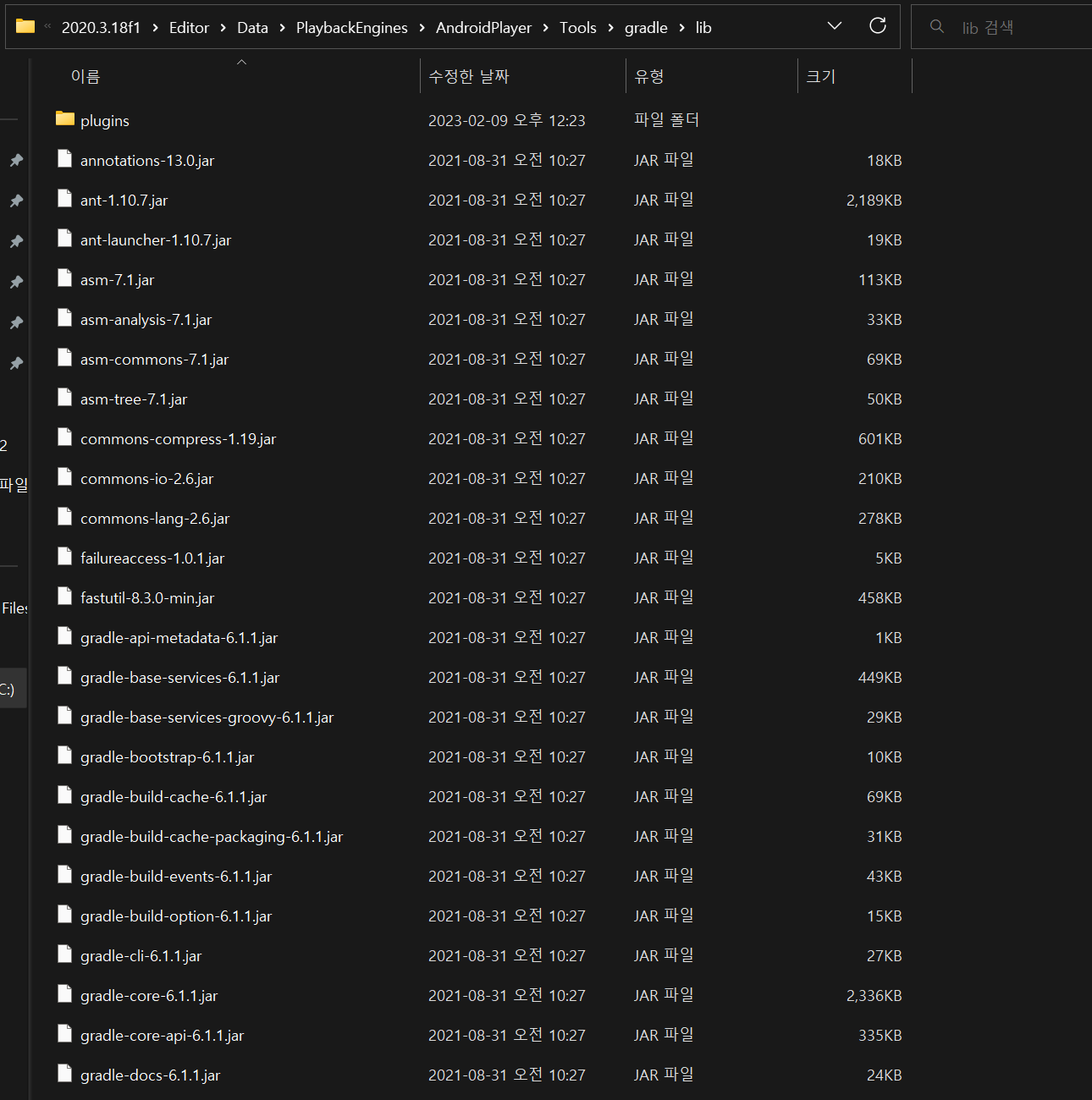
Task: Go to the gradle breadcrumb folder
Action: [x=646, y=28]
